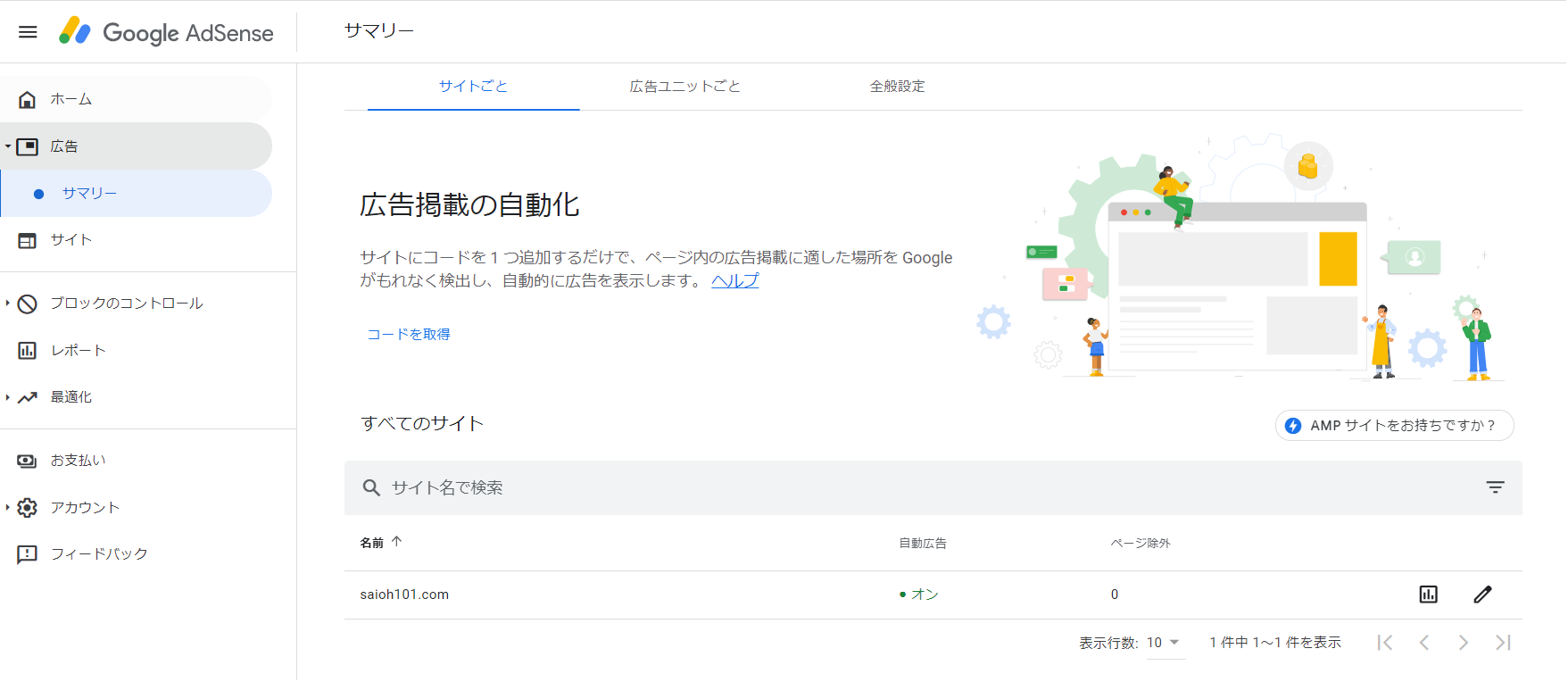Open the filter icon in search bar

[1495, 487]
